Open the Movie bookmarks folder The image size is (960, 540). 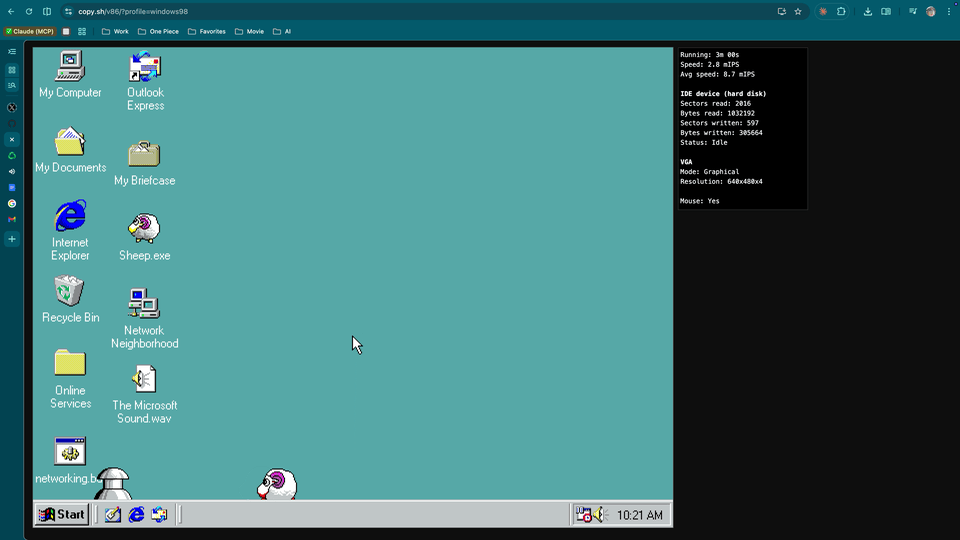tap(250, 31)
